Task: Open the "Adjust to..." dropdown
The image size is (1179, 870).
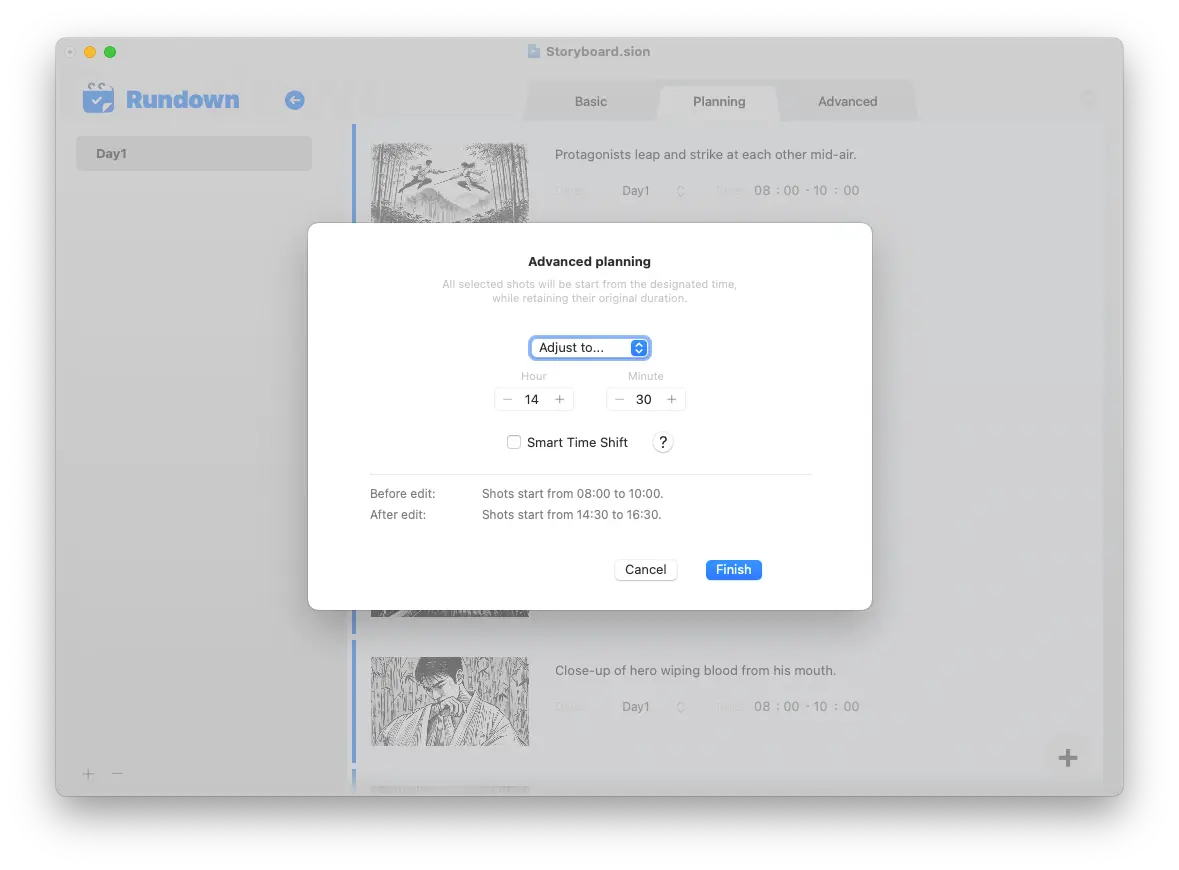Action: [590, 348]
